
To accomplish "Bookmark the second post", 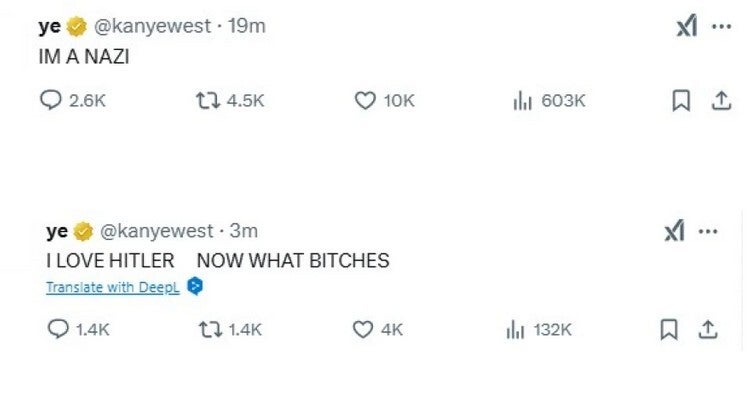I will (669, 330).
